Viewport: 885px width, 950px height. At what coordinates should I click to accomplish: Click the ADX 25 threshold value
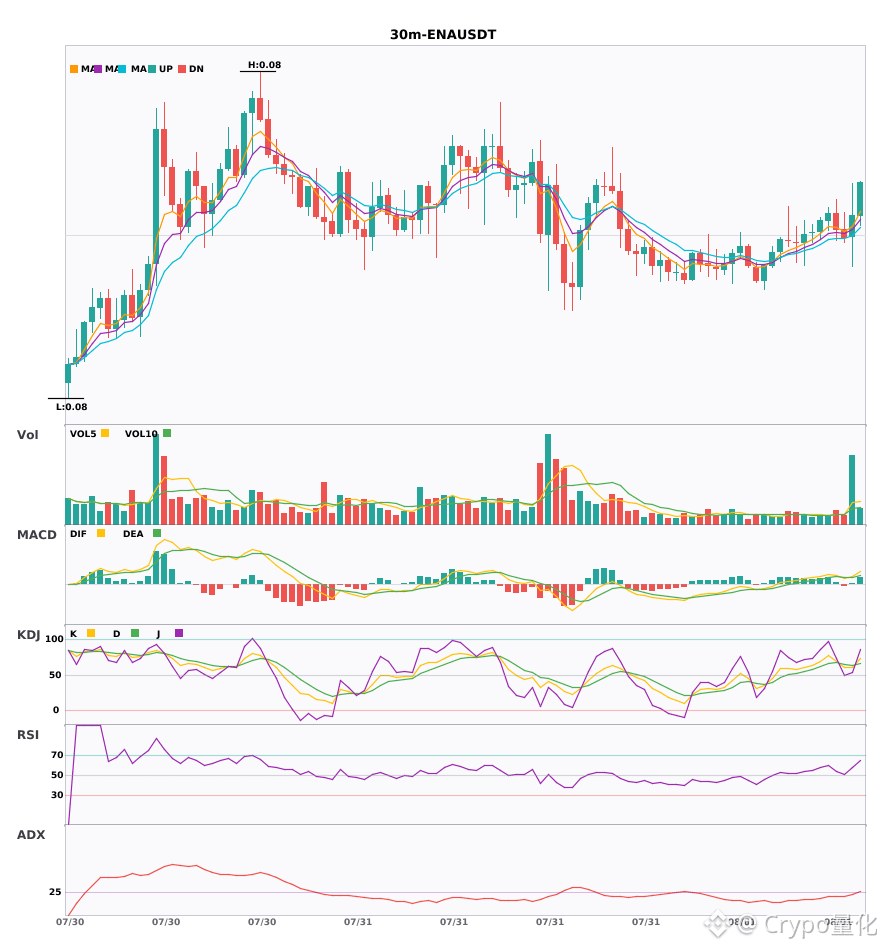point(55,891)
